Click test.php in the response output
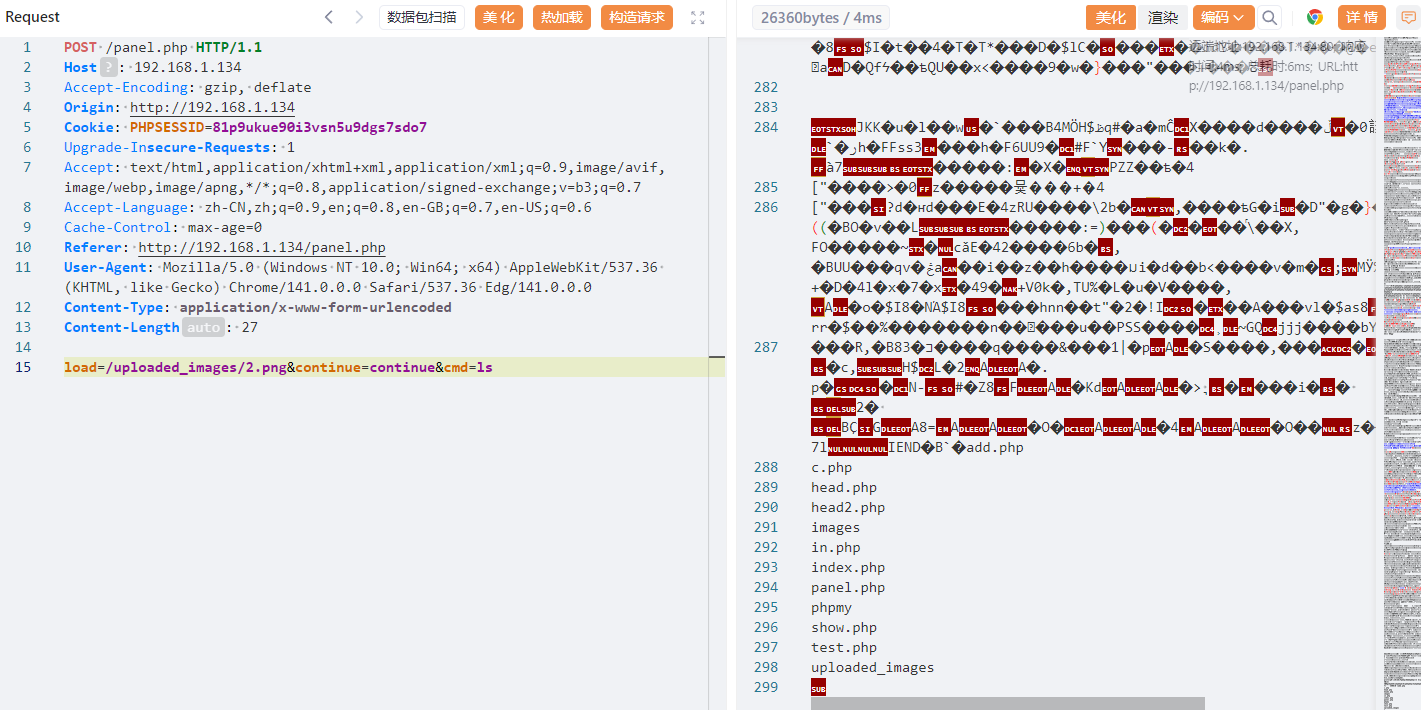 click(844, 647)
